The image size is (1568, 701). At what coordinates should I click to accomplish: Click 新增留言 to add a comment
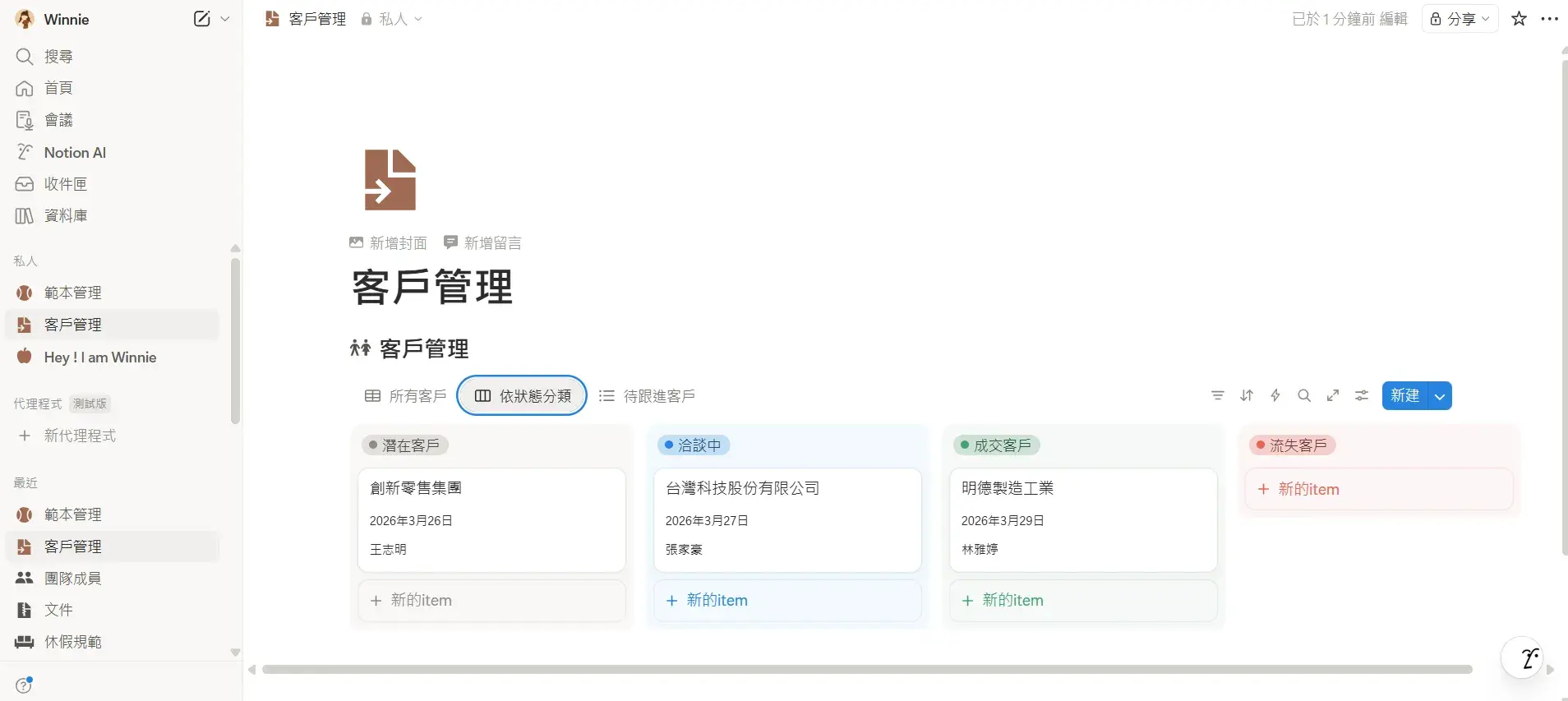click(482, 242)
